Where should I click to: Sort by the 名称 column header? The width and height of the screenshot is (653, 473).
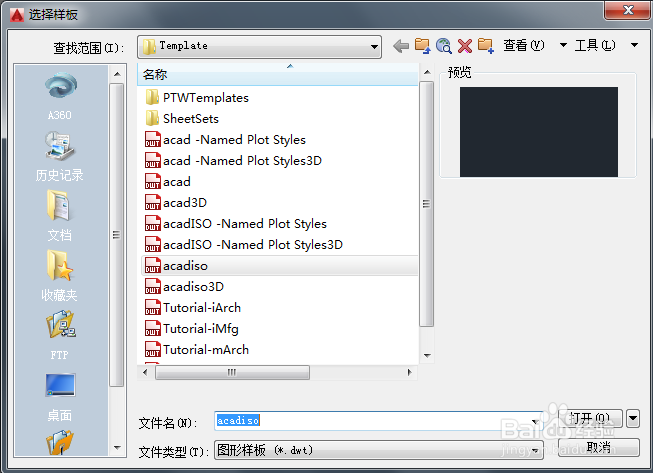278,75
